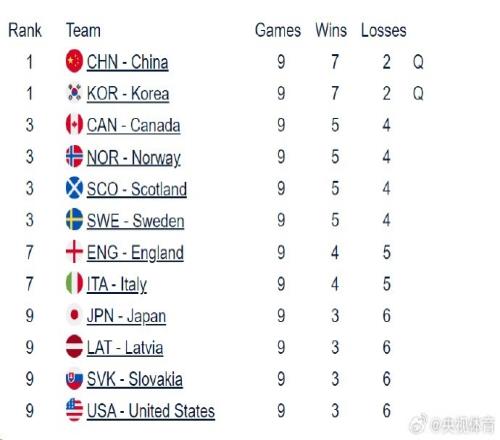This screenshot has width=500, height=440.
Task: Click the Scotland flag icon
Action: pyautogui.click(x=74, y=188)
